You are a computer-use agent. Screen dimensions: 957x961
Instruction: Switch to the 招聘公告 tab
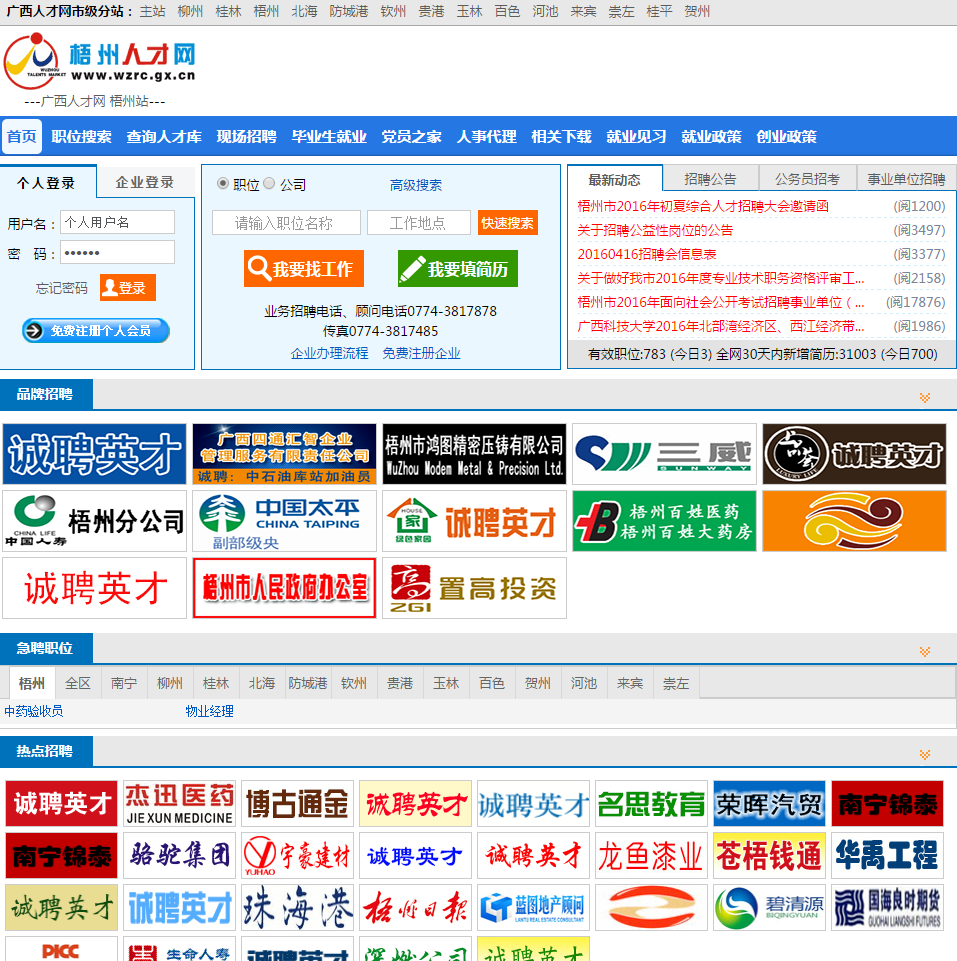(710, 179)
